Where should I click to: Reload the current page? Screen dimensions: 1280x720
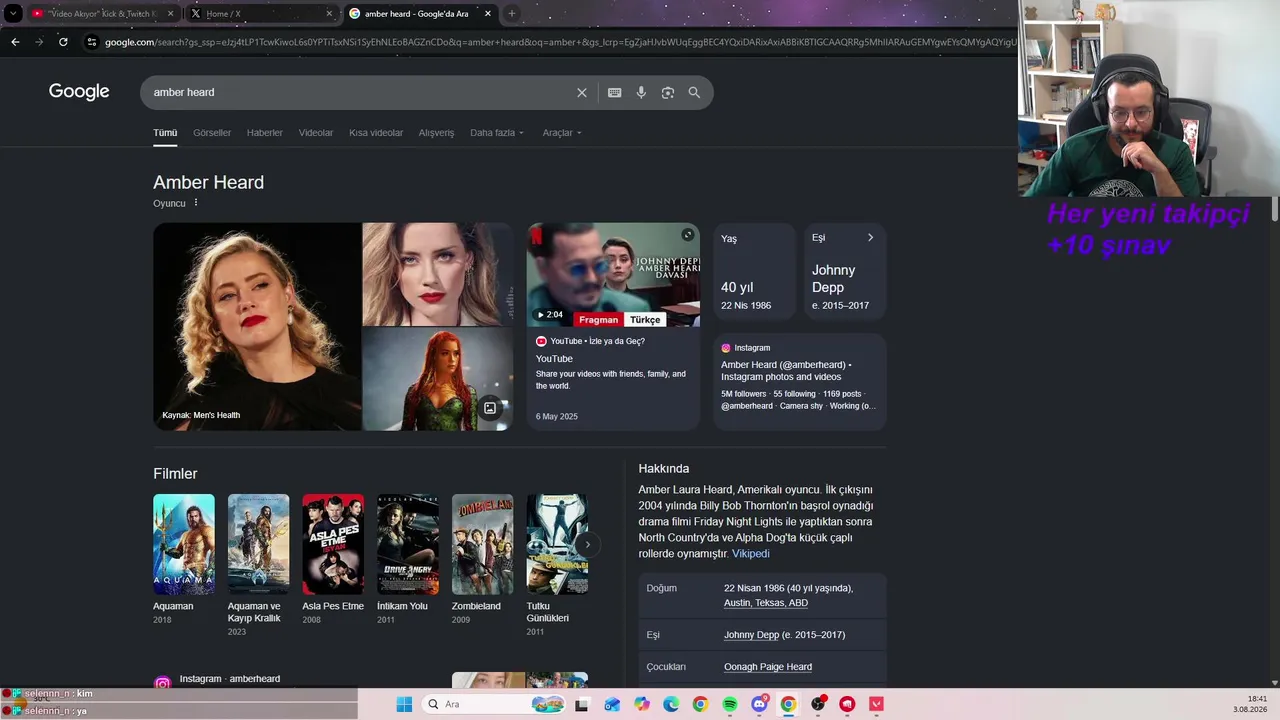click(x=63, y=42)
